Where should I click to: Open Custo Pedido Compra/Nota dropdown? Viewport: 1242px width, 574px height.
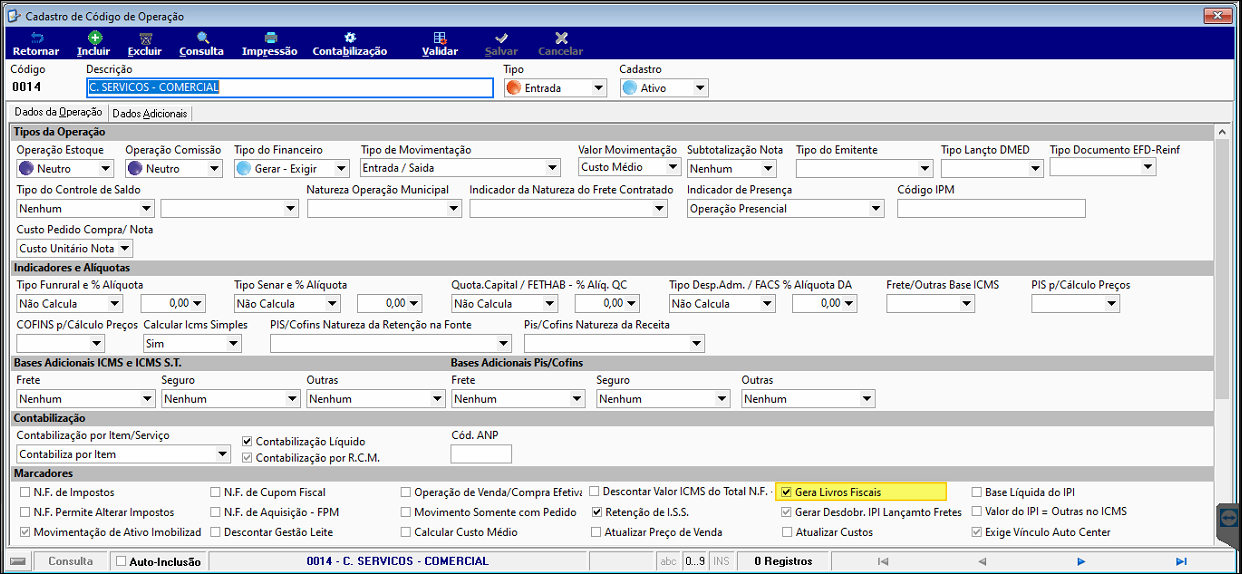(124, 248)
